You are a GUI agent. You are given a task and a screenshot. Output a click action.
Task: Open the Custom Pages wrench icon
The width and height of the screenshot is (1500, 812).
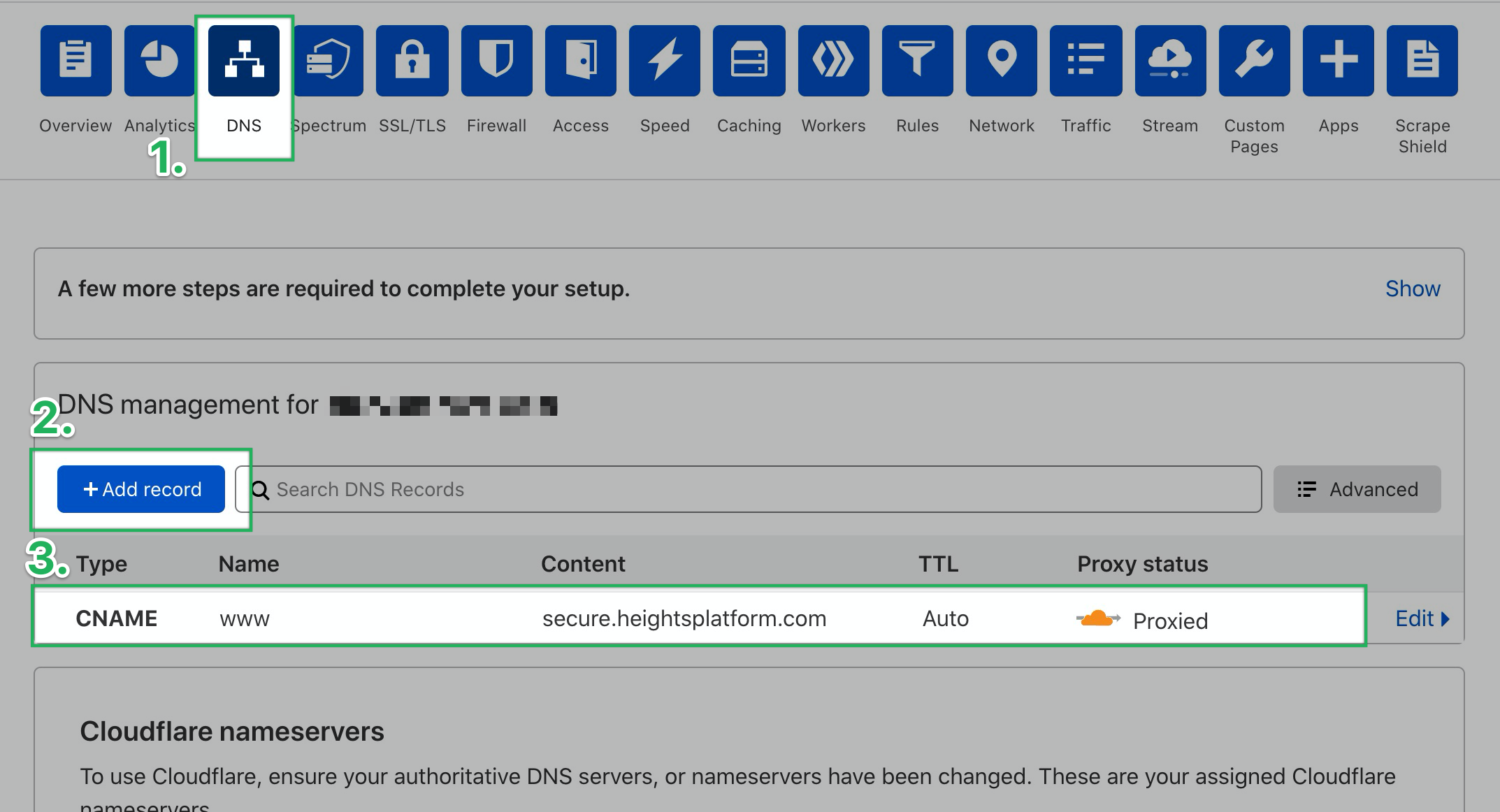[x=1255, y=60]
